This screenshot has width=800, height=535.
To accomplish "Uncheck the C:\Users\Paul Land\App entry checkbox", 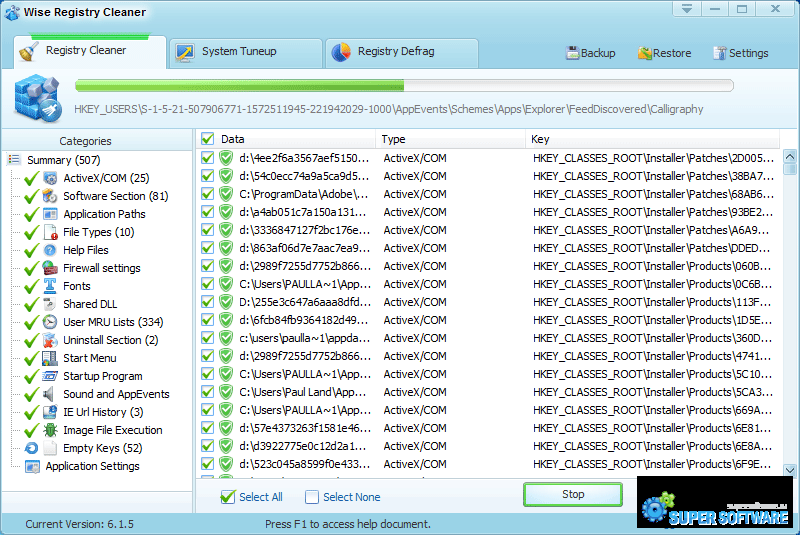I will [x=207, y=392].
